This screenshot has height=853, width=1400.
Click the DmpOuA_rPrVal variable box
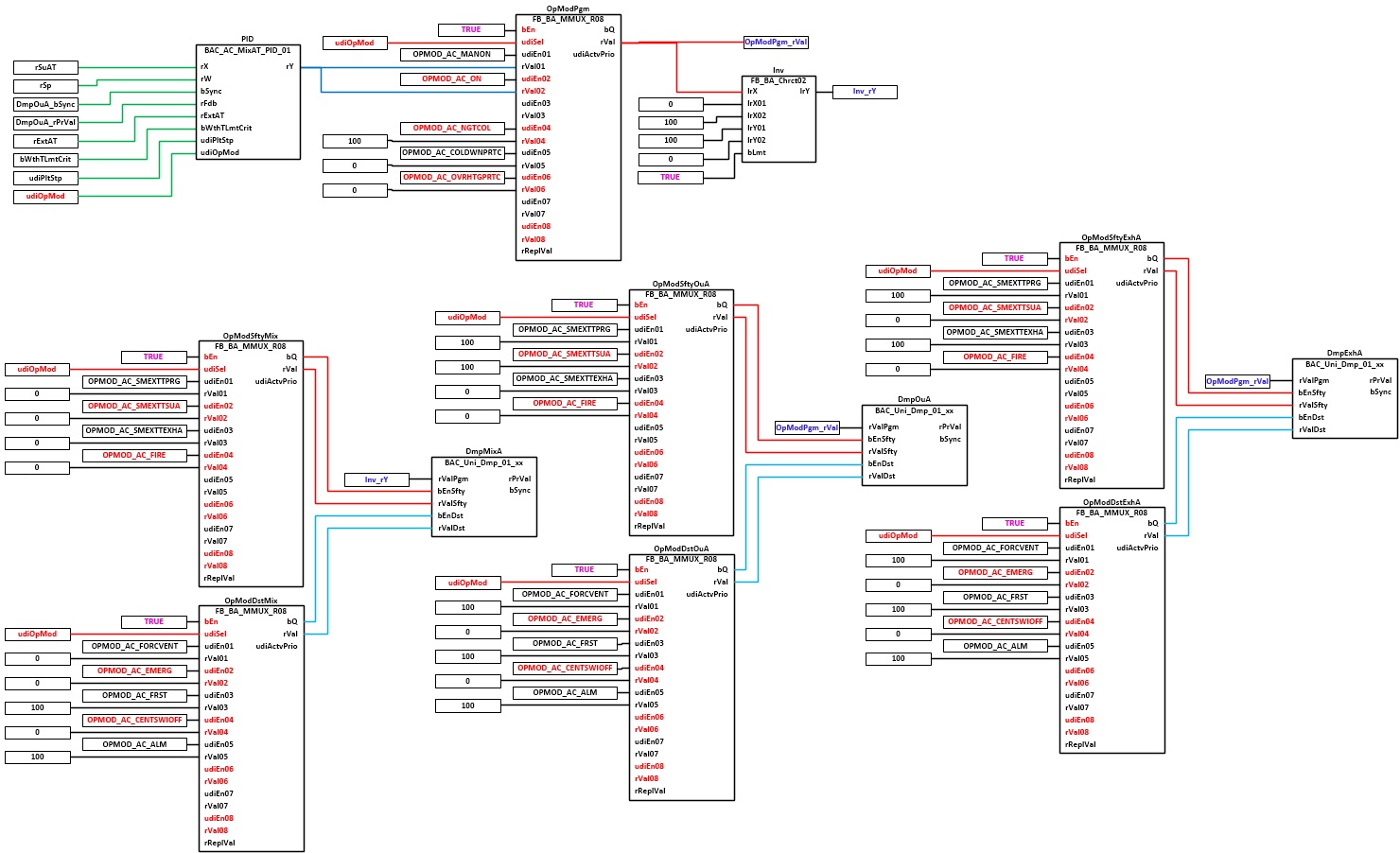click(45, 123)
